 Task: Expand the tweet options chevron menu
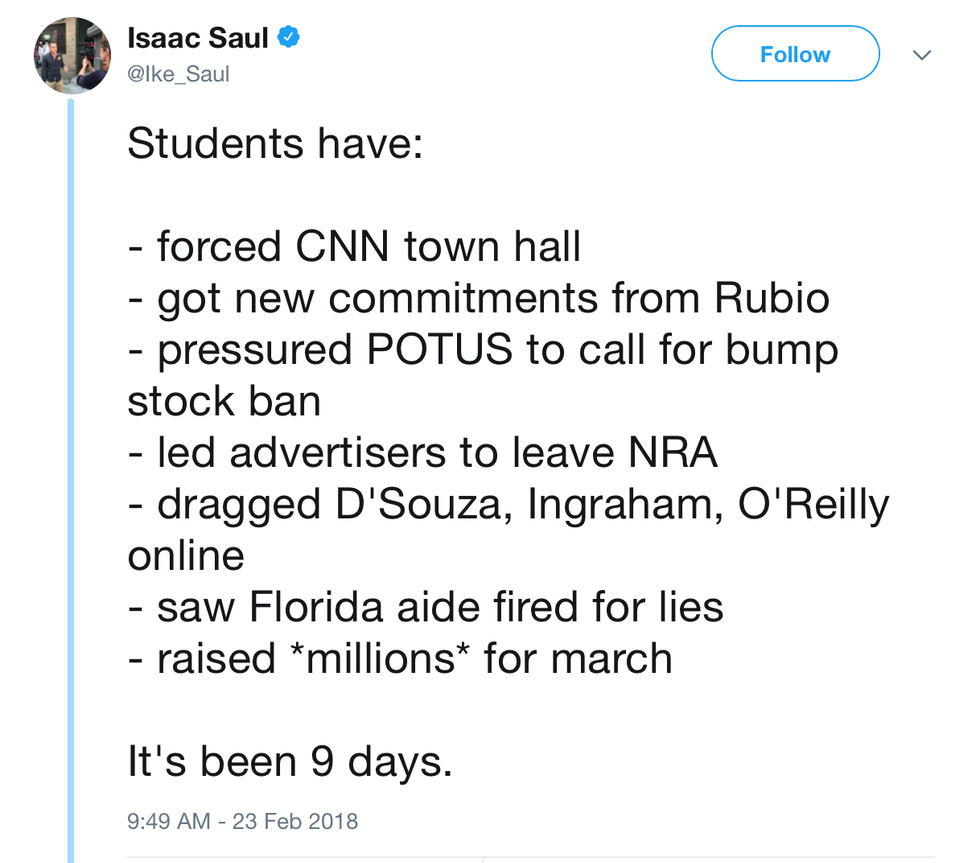pos(922,54)
